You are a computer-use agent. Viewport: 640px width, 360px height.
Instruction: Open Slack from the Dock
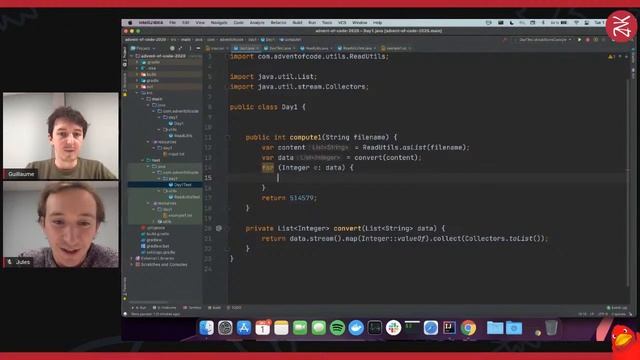click(x=393, y=328)
